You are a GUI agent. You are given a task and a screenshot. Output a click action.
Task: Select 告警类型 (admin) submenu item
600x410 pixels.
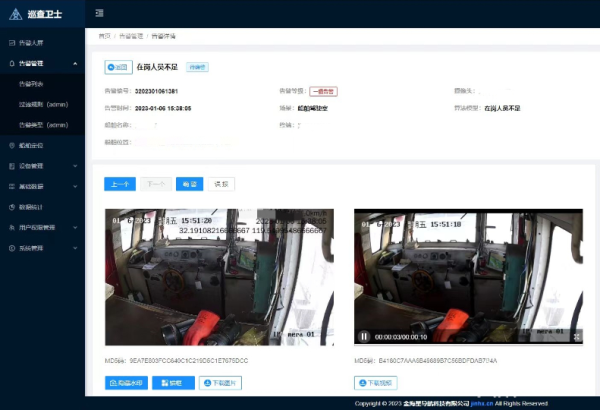click(44, 125)
